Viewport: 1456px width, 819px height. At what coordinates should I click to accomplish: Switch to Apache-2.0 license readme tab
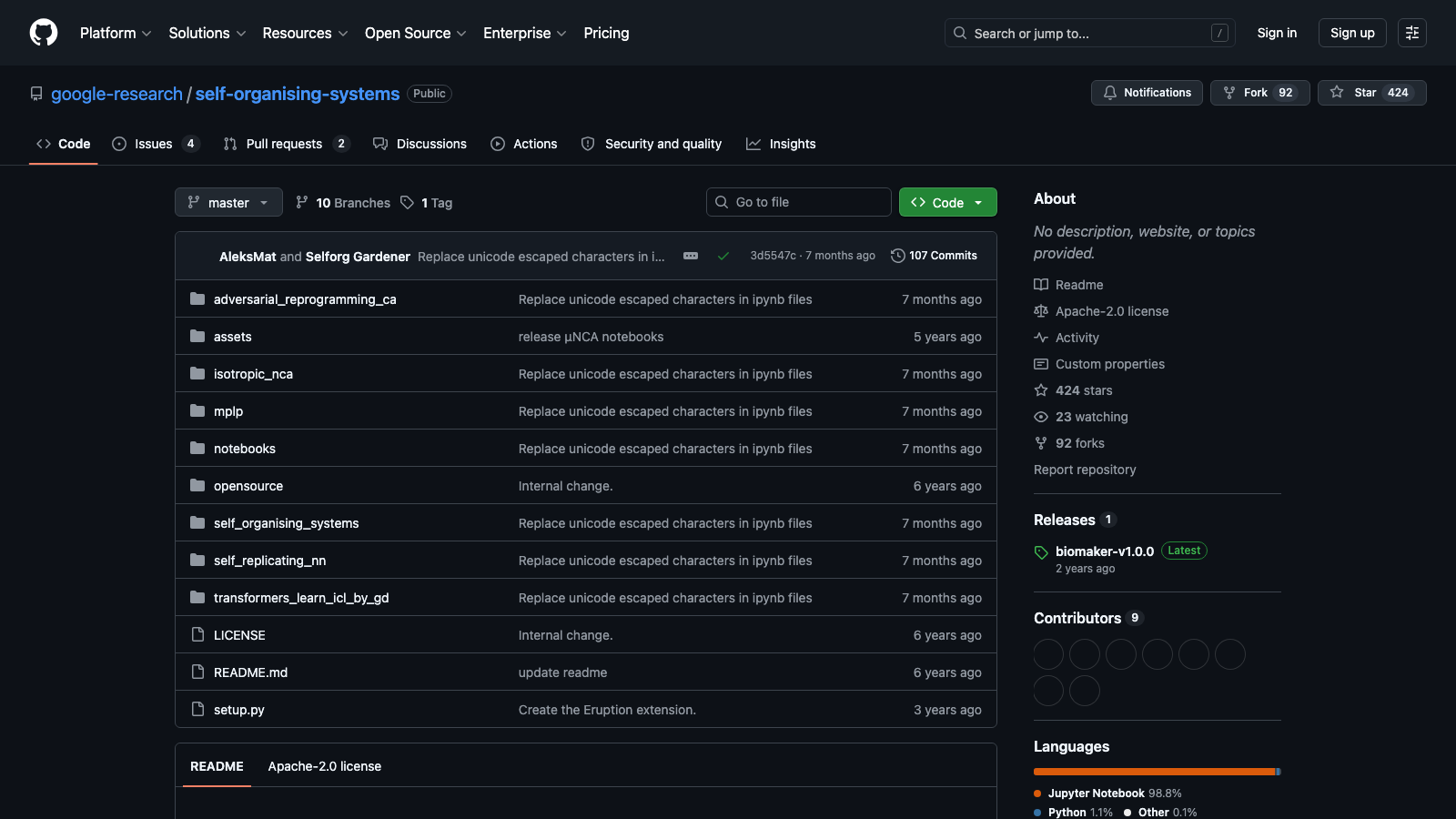tap(325, 766)
